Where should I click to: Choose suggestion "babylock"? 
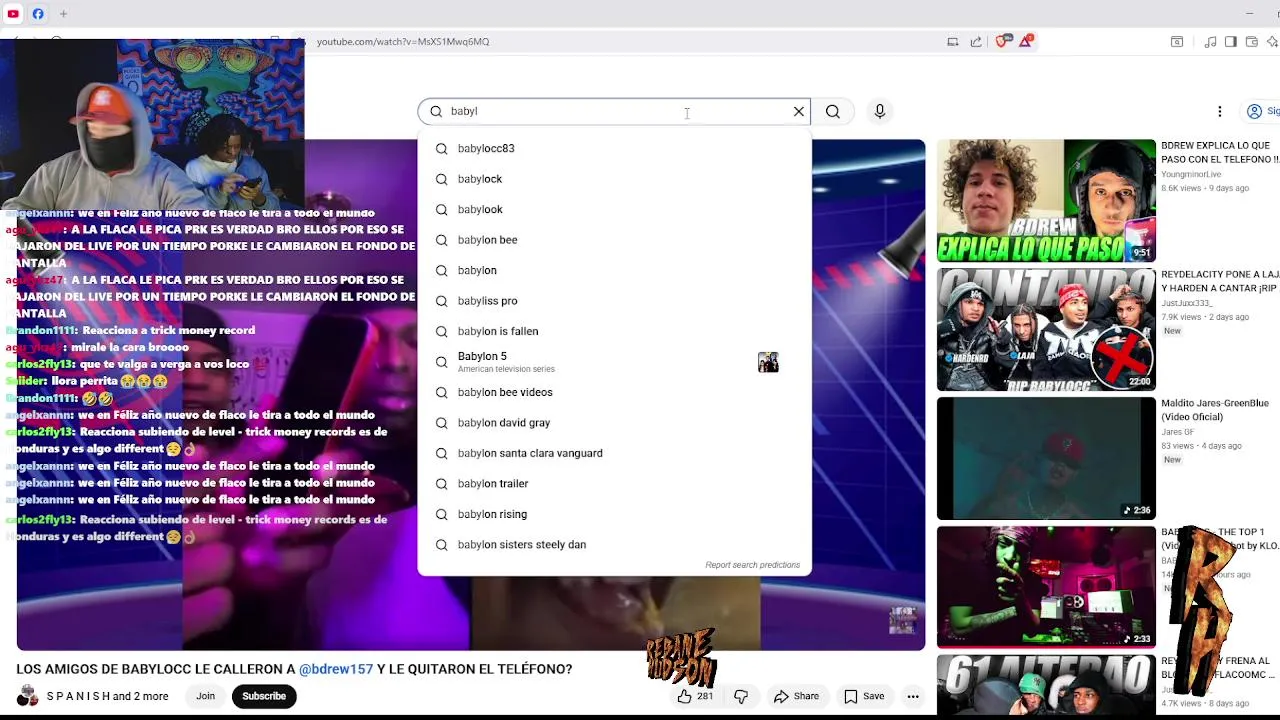pyautogui.click(x=614, y=179)
